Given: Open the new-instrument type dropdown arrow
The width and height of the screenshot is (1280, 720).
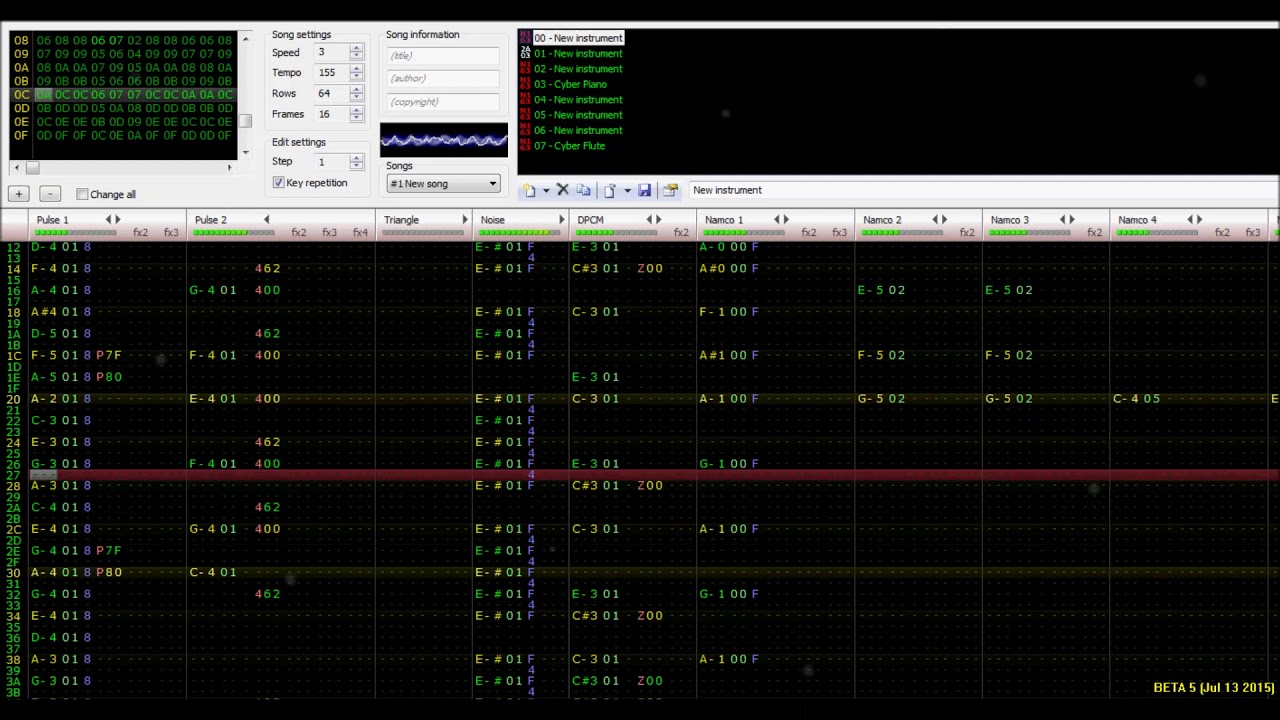Looking at the screenshot, I should pos(545,190).
